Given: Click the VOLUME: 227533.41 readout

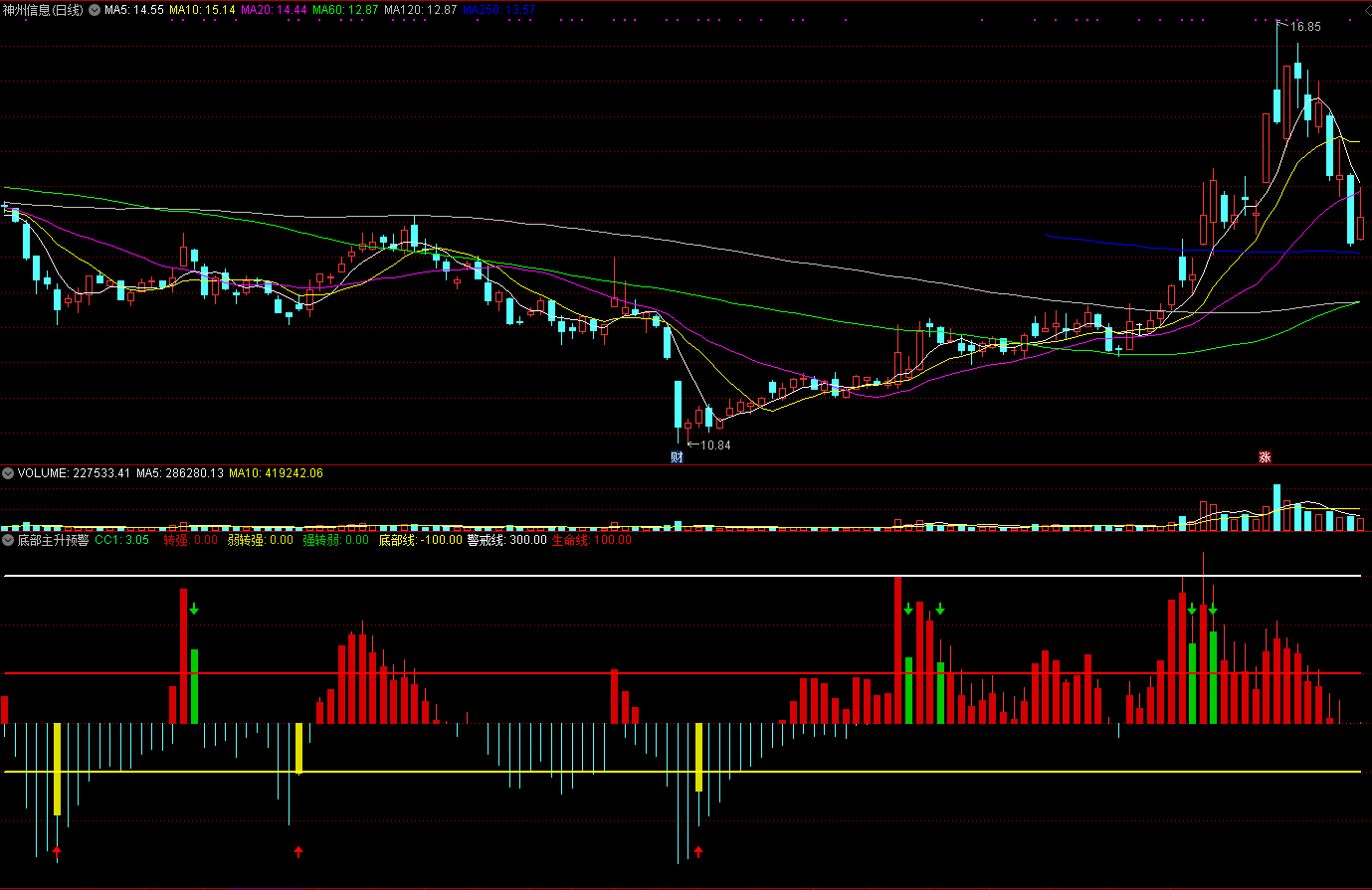Looking at the screenshot, I should [x=75, y=473].
